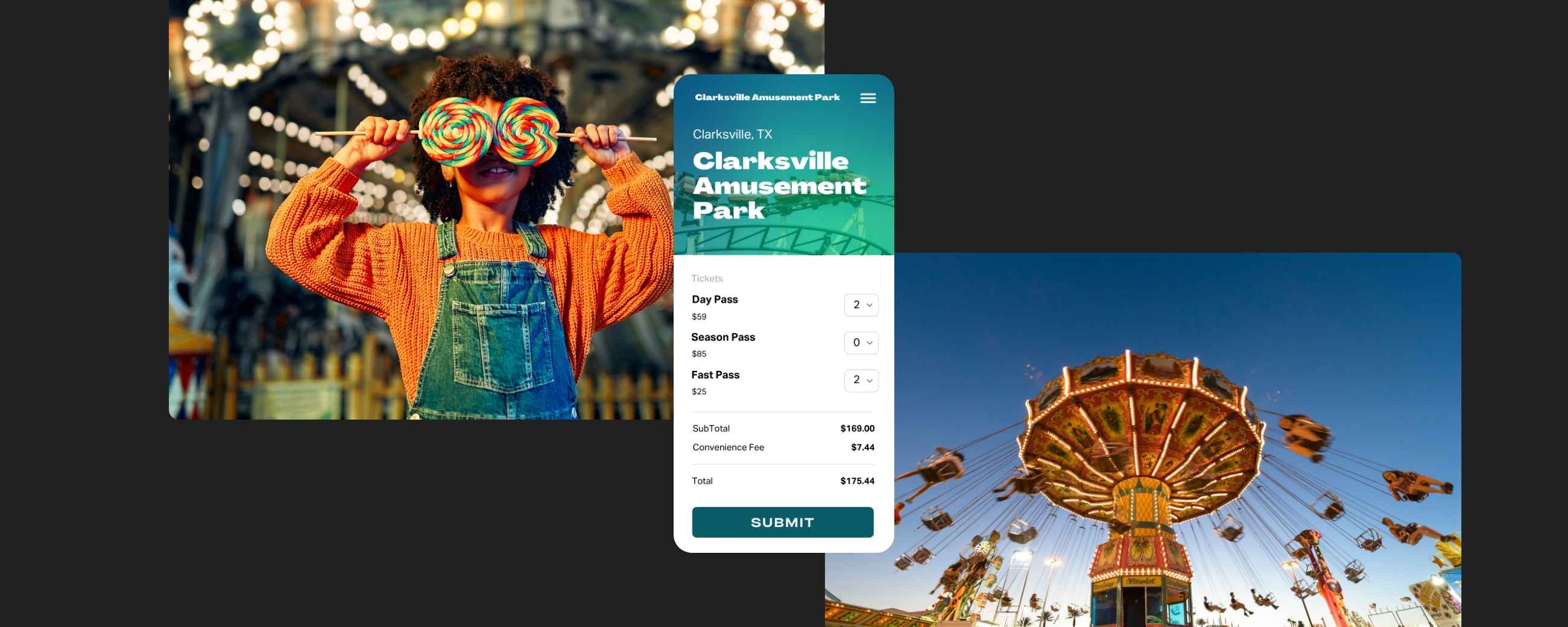Click the Fast Pass dropdown chevron arrow
Image resolution: width=1568 pixels, height=627 pixels.
pyautogui.click(x=869, y=380)
